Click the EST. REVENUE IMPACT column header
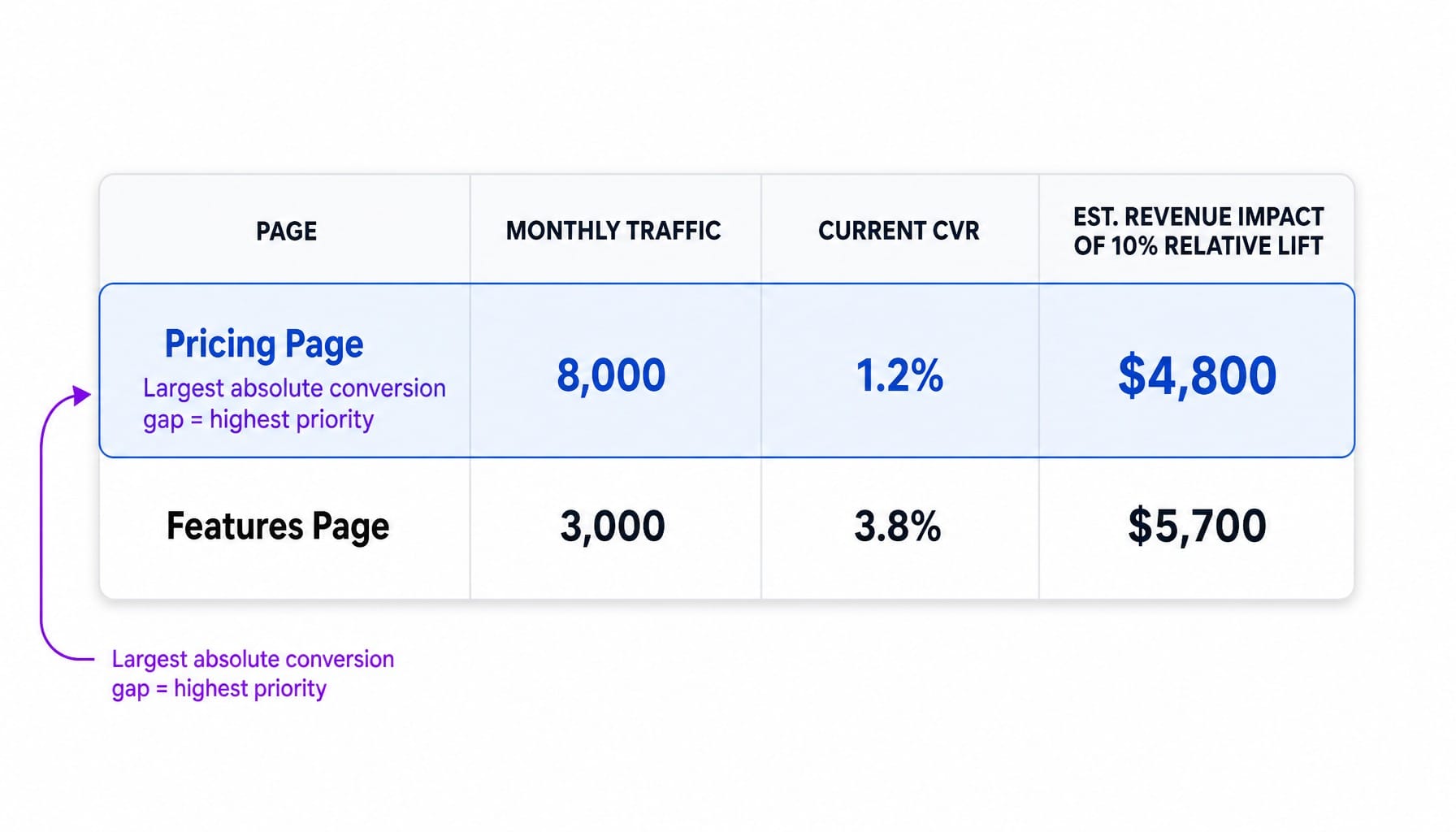Screen dimensions: 1456x832 [x=1198, y=232]
